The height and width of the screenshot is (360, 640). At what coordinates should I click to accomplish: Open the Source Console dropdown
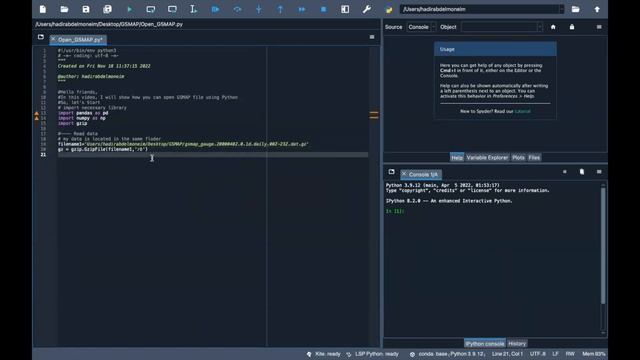tap(421, 27)
